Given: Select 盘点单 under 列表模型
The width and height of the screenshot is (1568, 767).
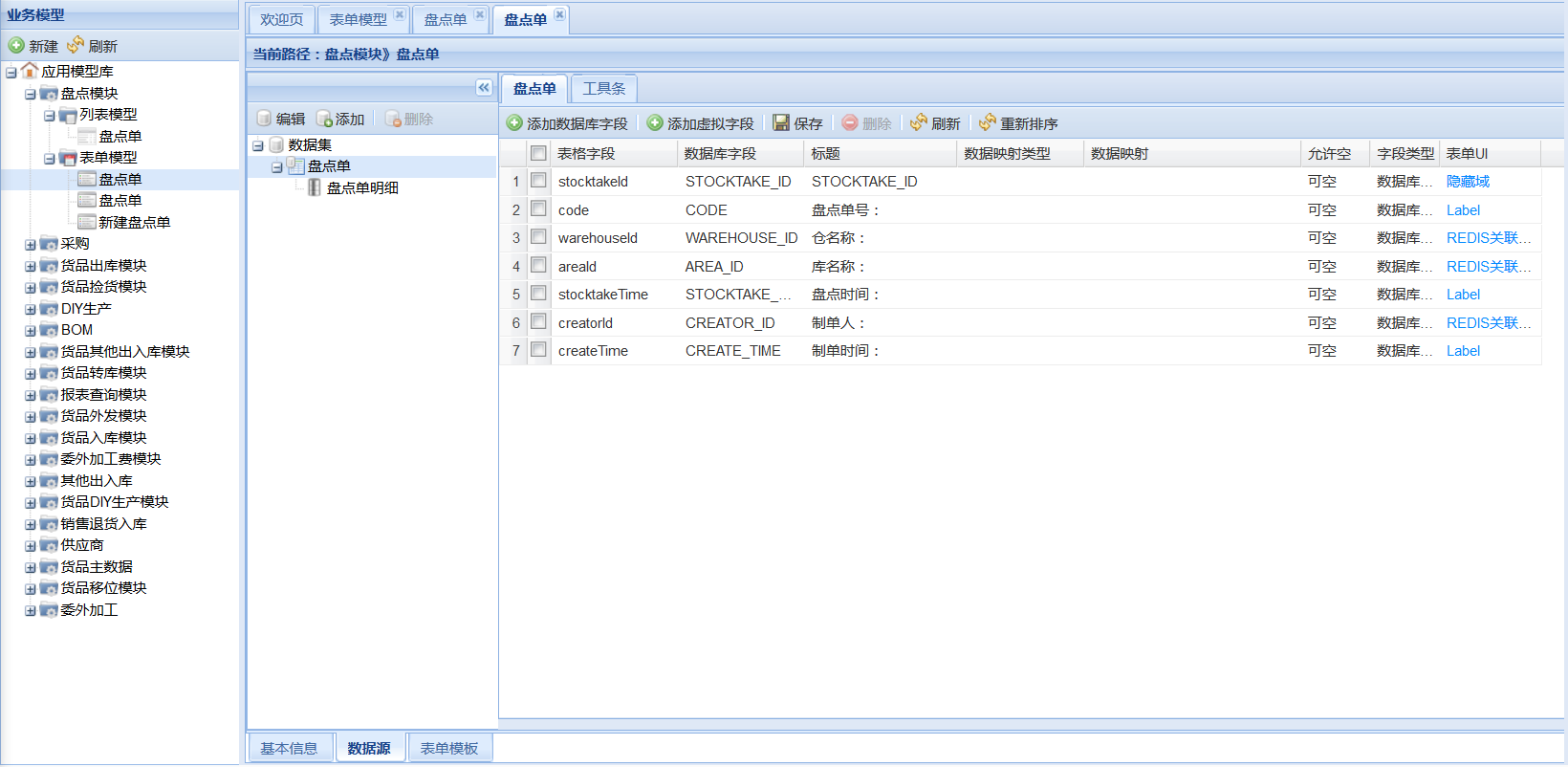Looking at the screenshot, I should click(x=120, y=136).
